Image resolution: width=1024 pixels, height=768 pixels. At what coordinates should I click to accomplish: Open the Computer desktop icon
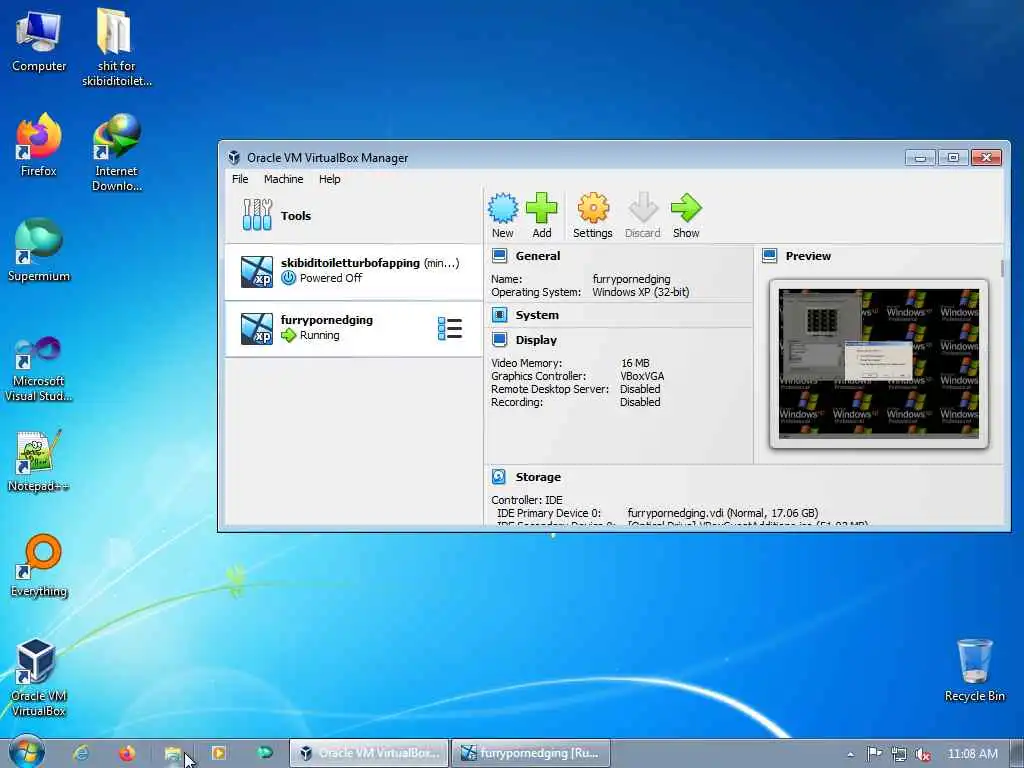[39, 40]
